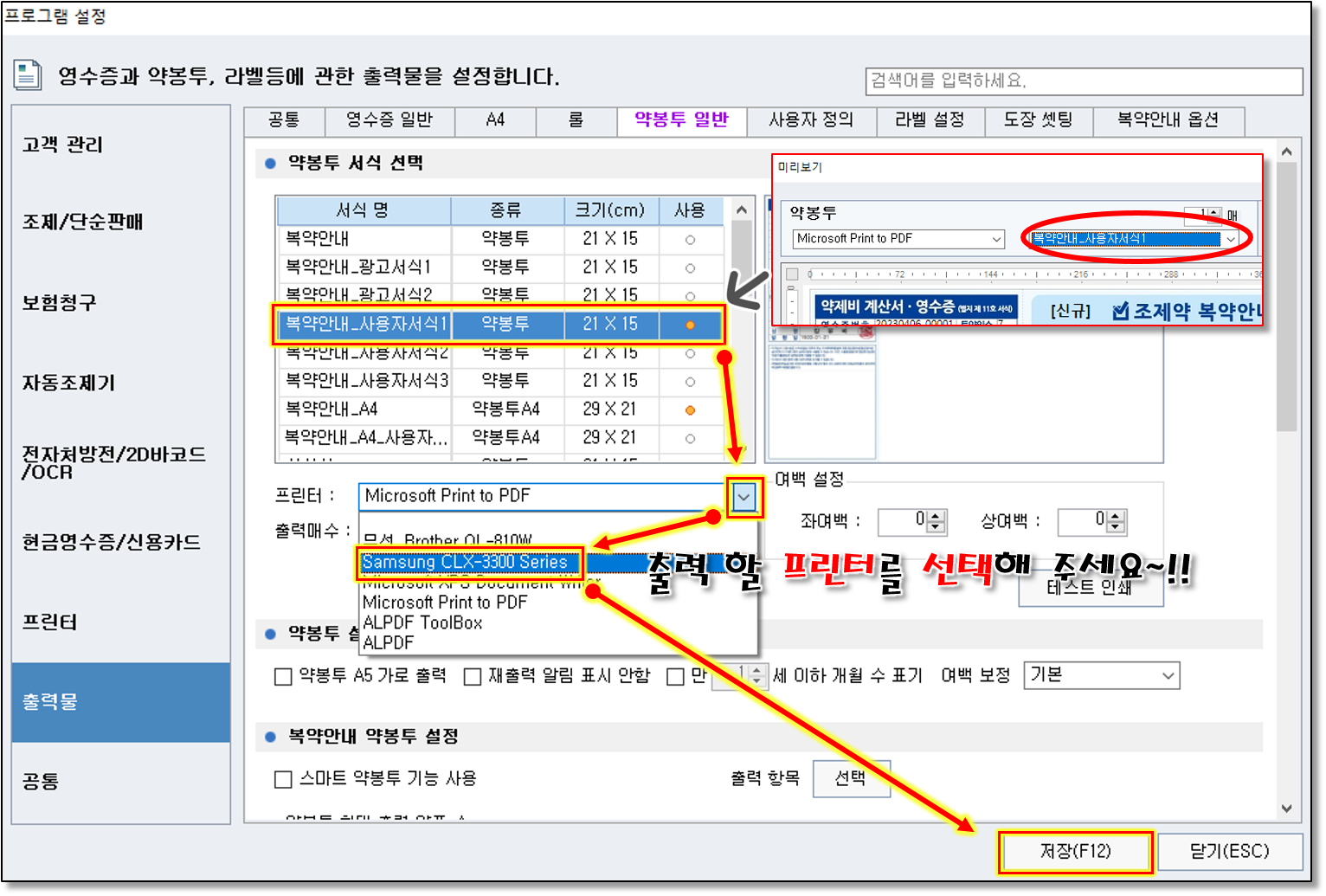1326x896 pixels.
Task: Enable 약봉투 A5 가로 출력 checkbox
Action: [x=283, y=676]
